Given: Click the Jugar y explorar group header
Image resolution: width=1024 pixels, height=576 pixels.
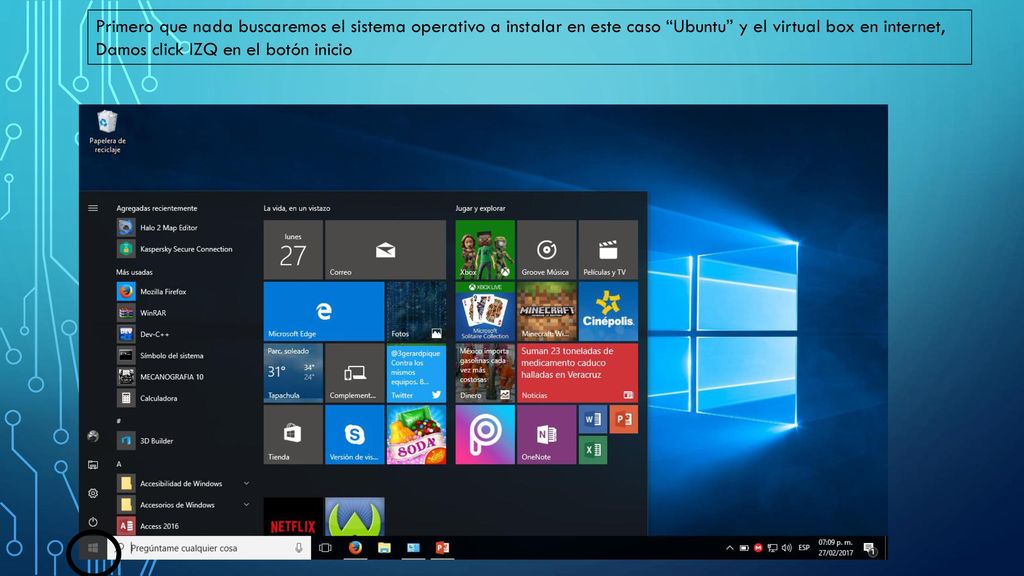Looking at the screenshot, I should (480, 208).
